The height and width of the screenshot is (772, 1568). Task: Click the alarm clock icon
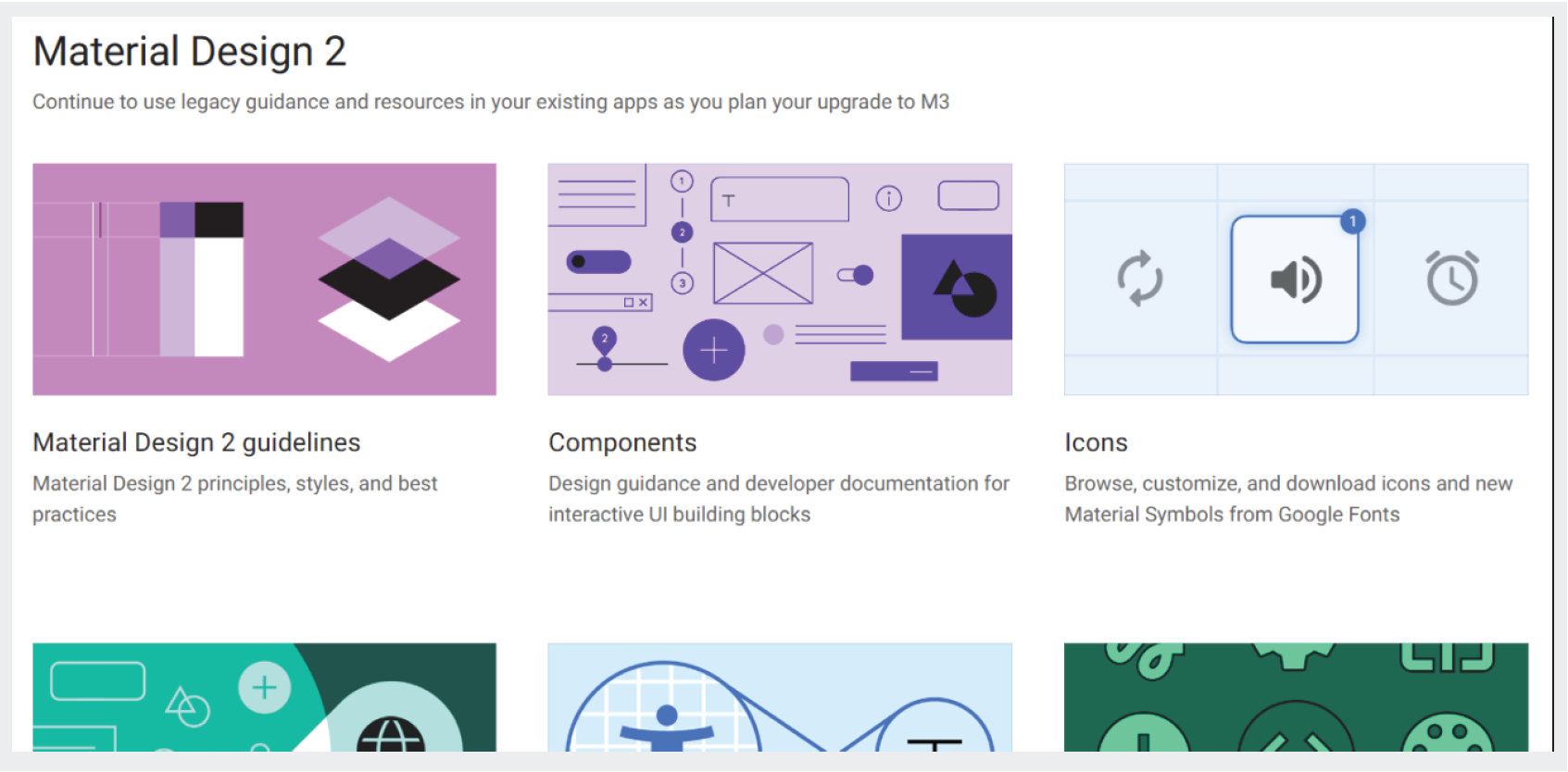tap(1451, 278)
